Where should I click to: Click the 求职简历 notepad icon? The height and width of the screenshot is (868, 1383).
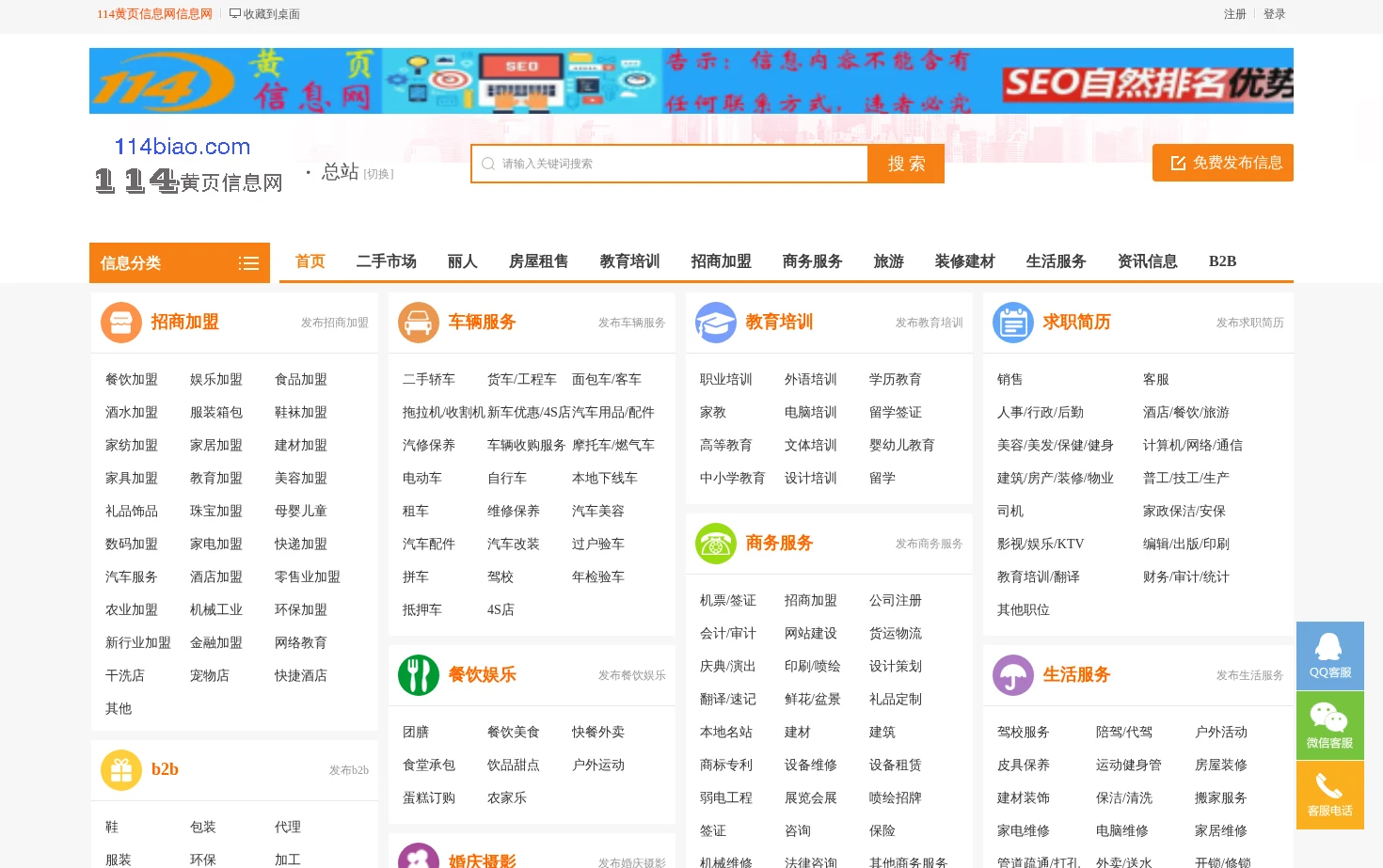click(x=1012, y=323)
